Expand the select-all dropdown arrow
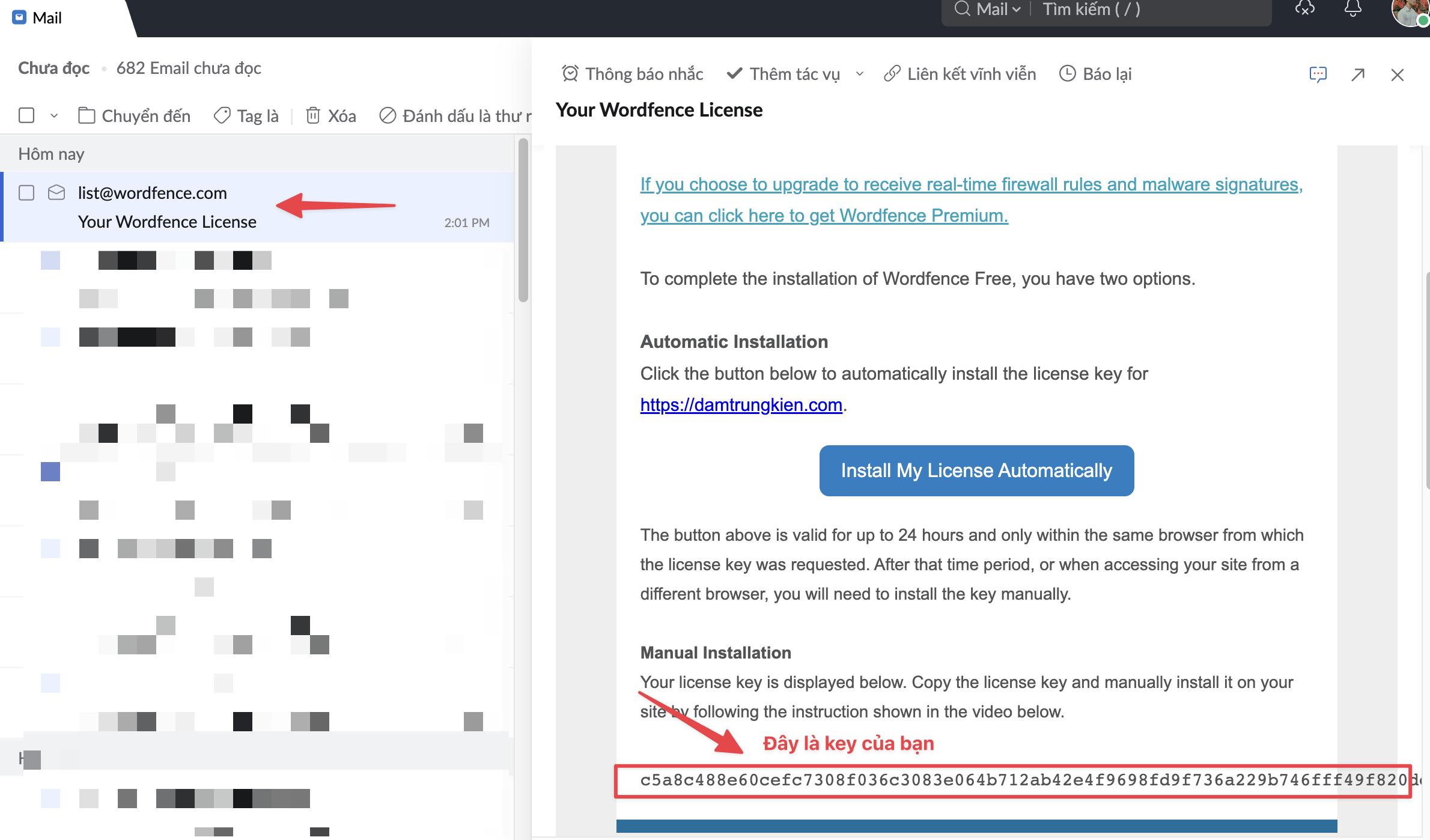Image resolution: width=1430 pixels, height=840 pixels. pos(54,115)
